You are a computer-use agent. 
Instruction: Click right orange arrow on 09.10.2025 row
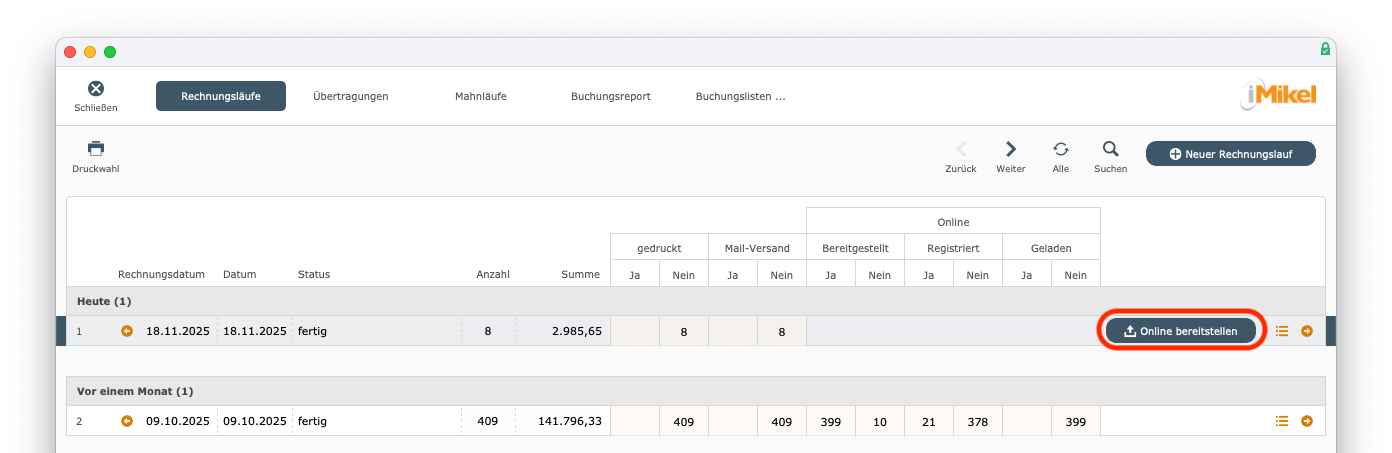pos(1307,421)
